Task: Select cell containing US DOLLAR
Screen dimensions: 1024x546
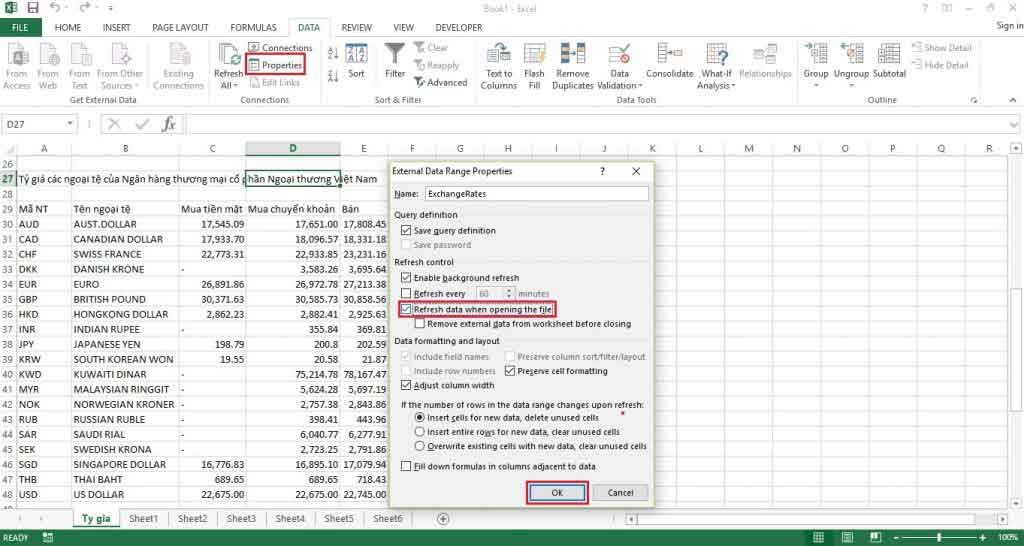Action: (x=125, y=494)
